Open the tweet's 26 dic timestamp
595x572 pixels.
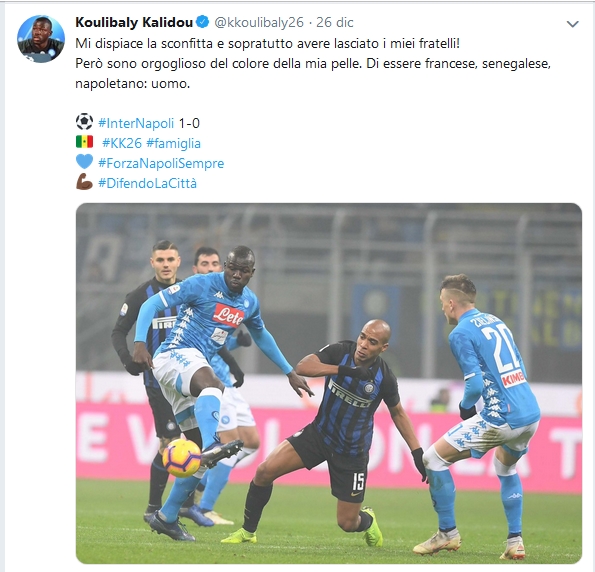tap(335, 22)
